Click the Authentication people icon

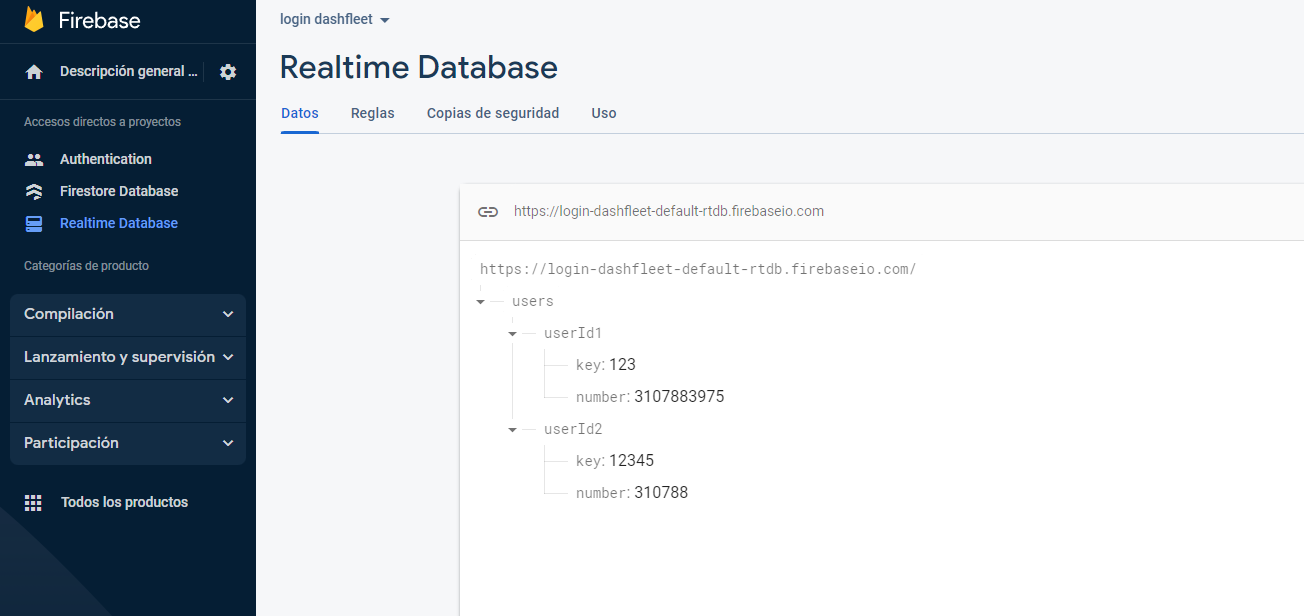[x=34, y=159]
